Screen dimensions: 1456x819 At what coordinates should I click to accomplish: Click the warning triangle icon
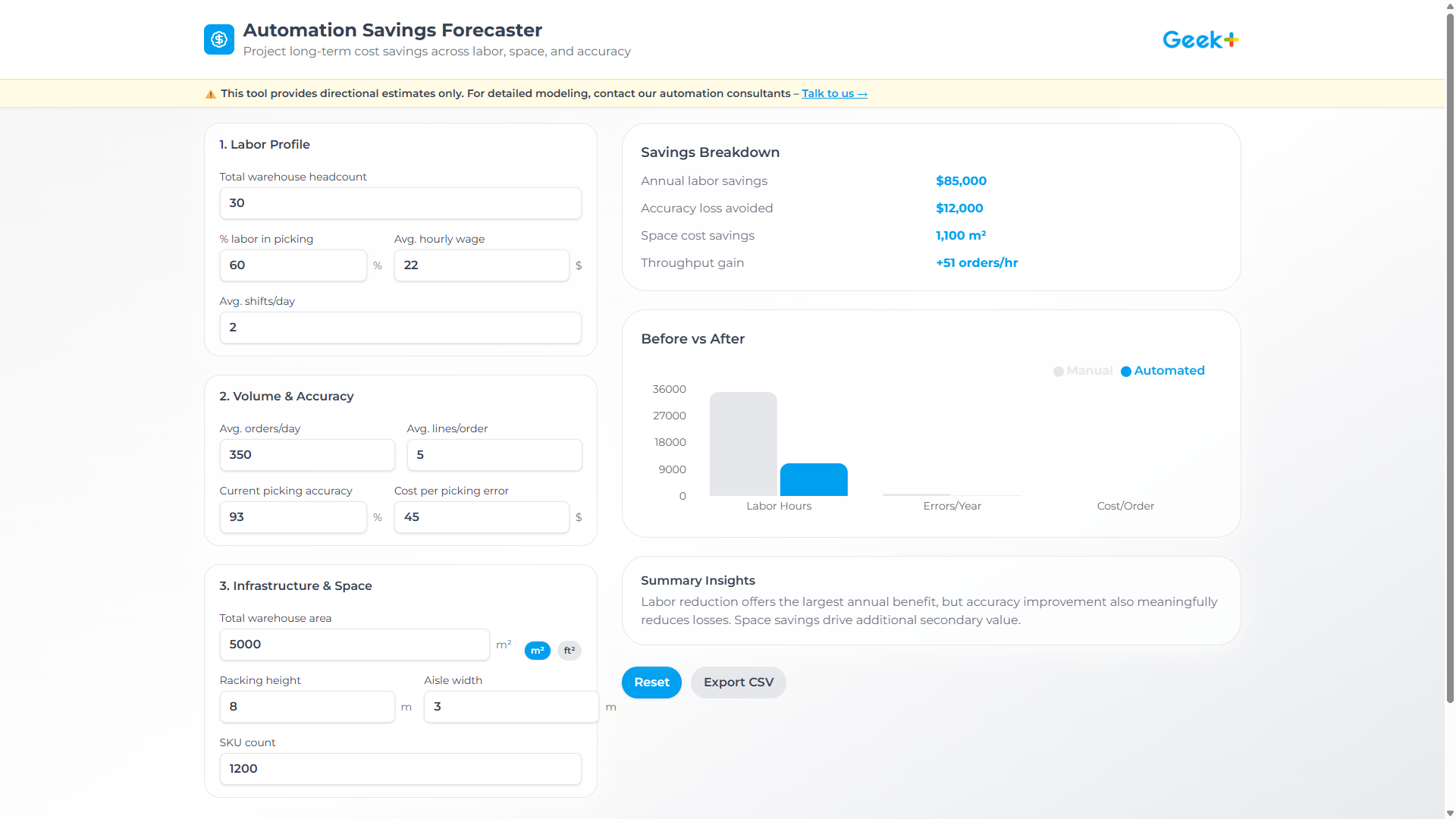pyautogui.click(x=210, y=93)
